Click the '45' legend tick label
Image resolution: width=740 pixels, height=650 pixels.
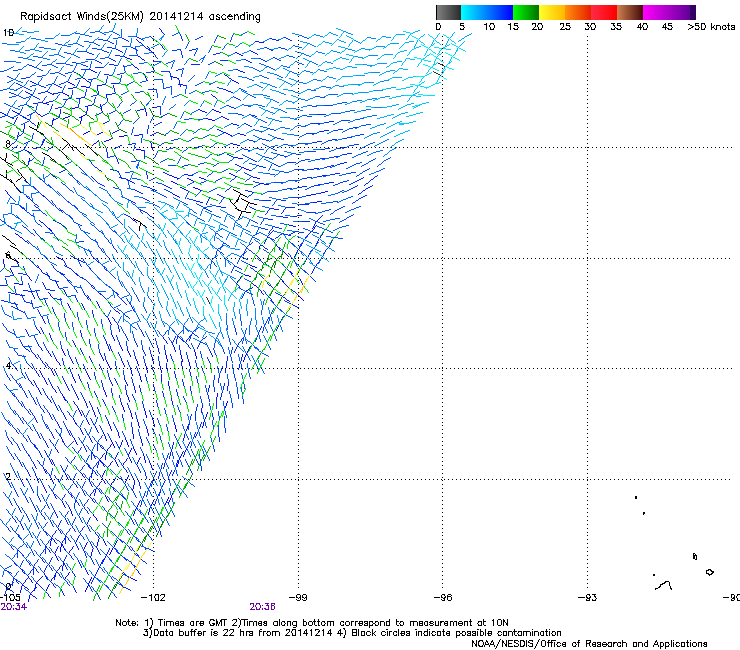pos(667,27)
